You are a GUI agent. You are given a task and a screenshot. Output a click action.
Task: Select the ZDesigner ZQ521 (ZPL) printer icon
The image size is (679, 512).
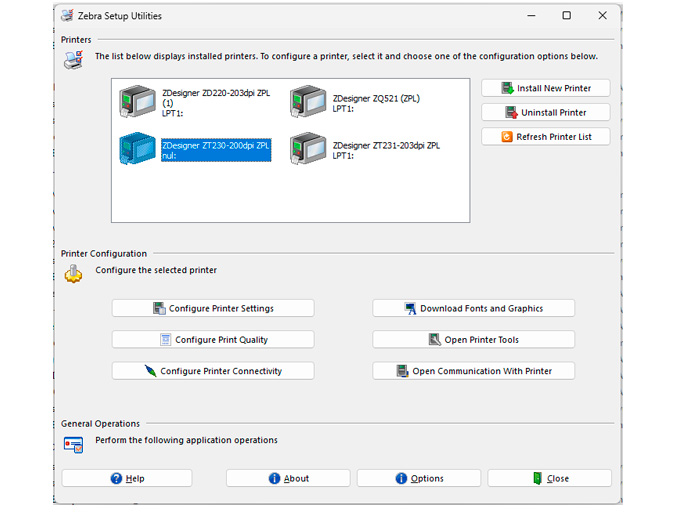click(308, 102)
